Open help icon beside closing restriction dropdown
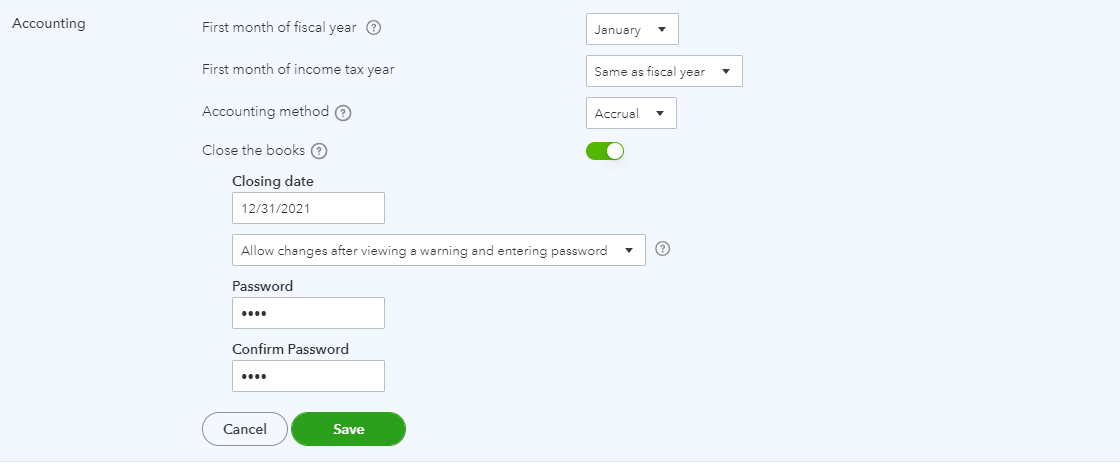1120x466 pixels. (663, 249)
